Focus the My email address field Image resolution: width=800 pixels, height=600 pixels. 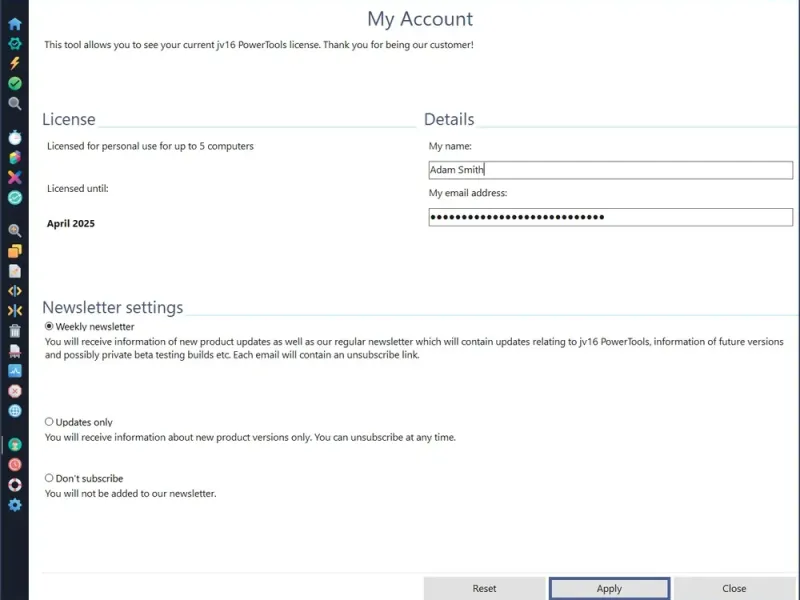pyautogui.click(x=611, y=217)
